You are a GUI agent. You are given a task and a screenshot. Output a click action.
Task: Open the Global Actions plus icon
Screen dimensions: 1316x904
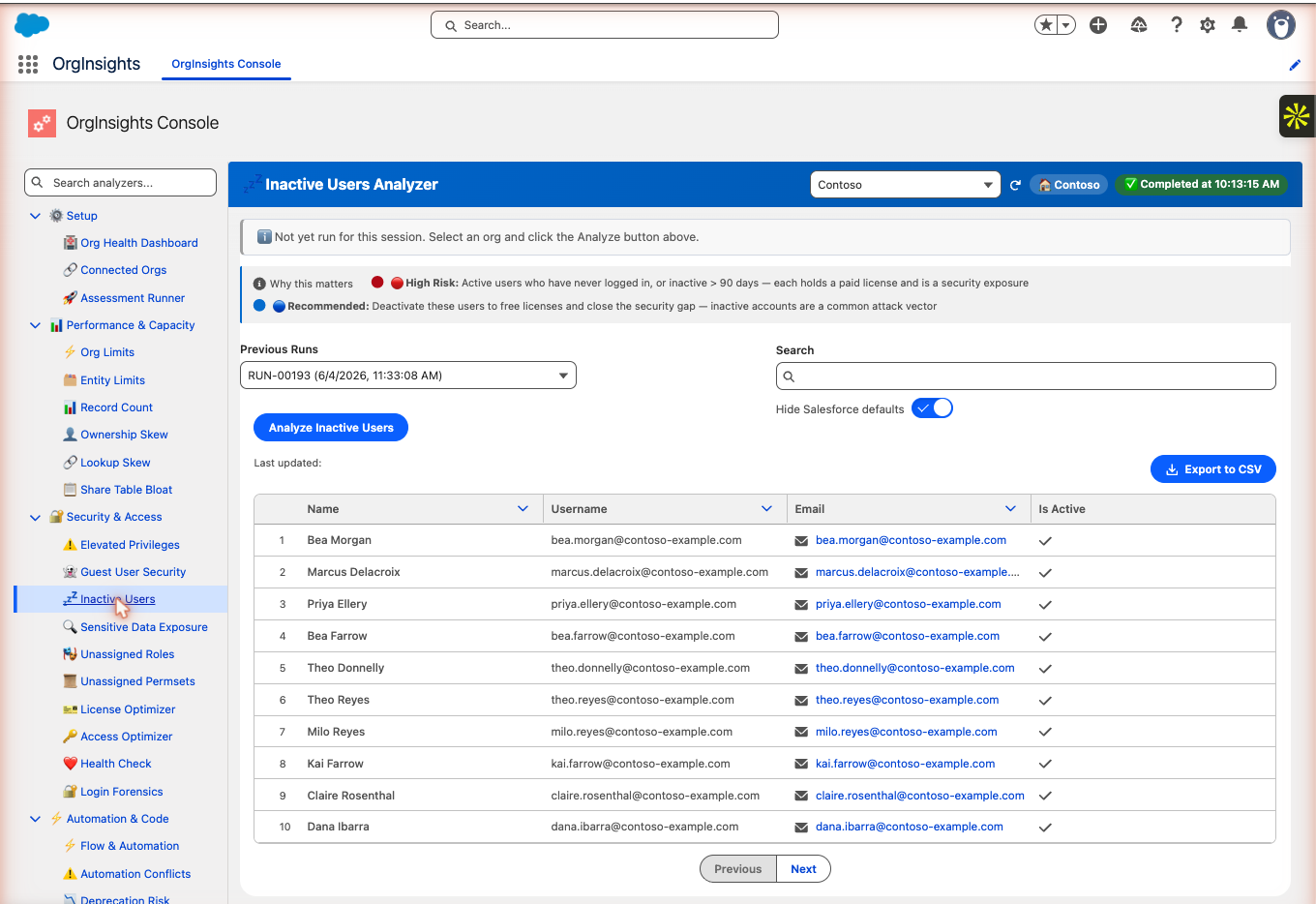(x=1098, y=25)
